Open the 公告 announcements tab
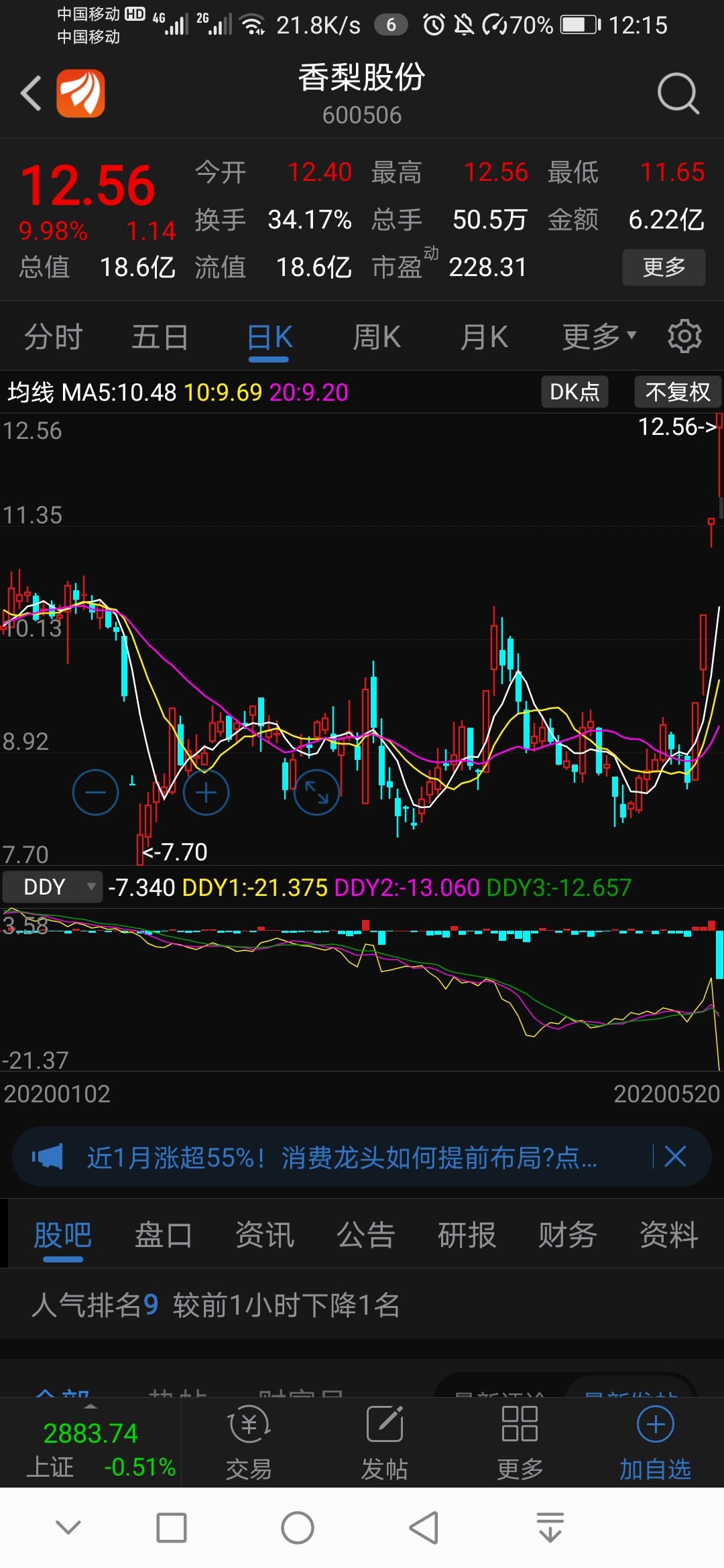724x1568 pixels. click(x=366, y=1234)
